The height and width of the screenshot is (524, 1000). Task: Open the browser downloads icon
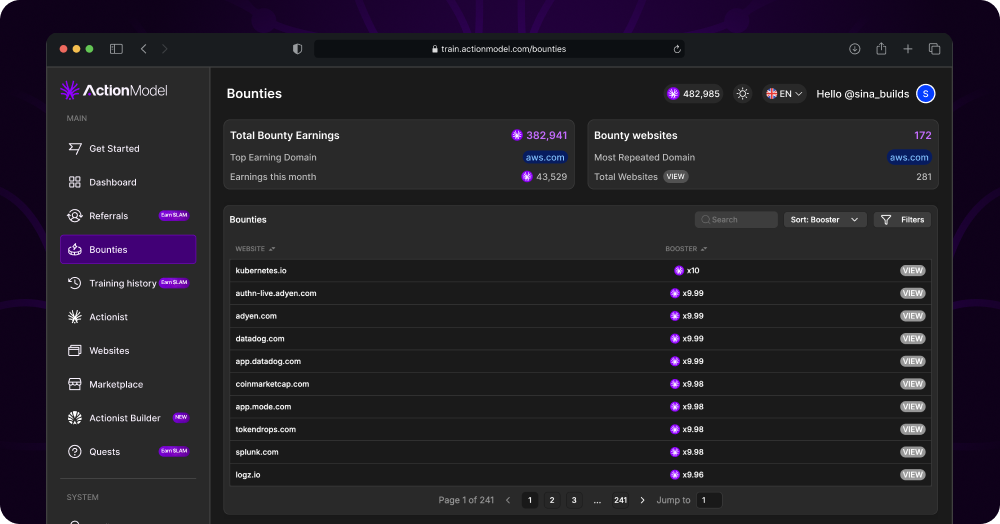(x=855, y=49)
